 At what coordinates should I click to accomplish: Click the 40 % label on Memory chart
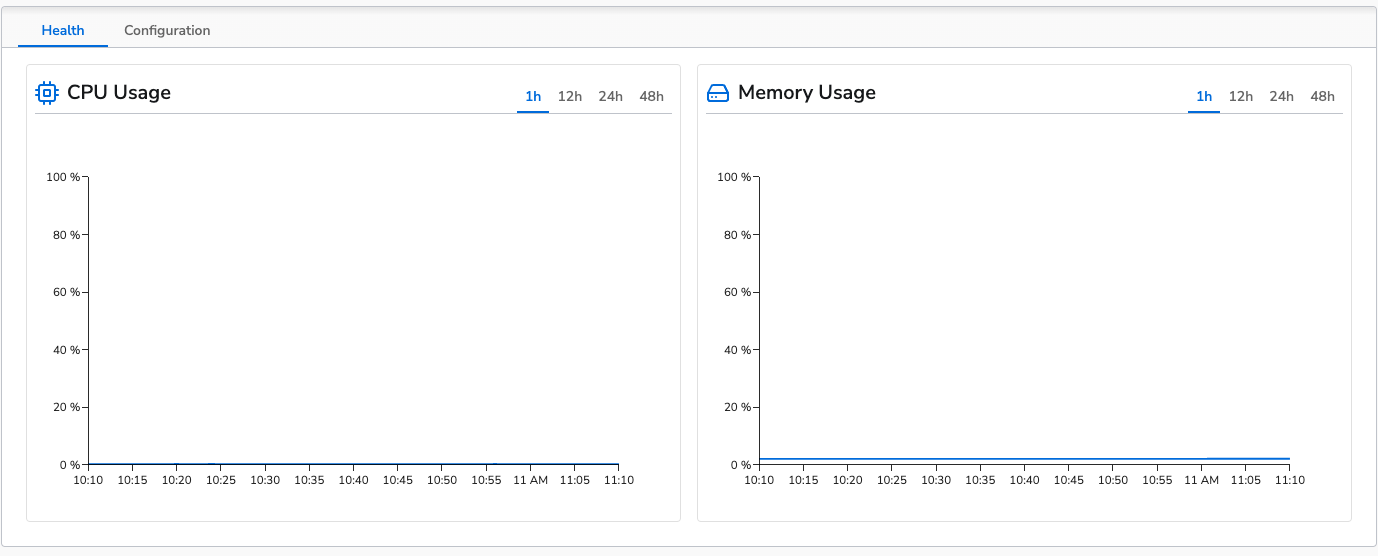click(x=737, y=350)
